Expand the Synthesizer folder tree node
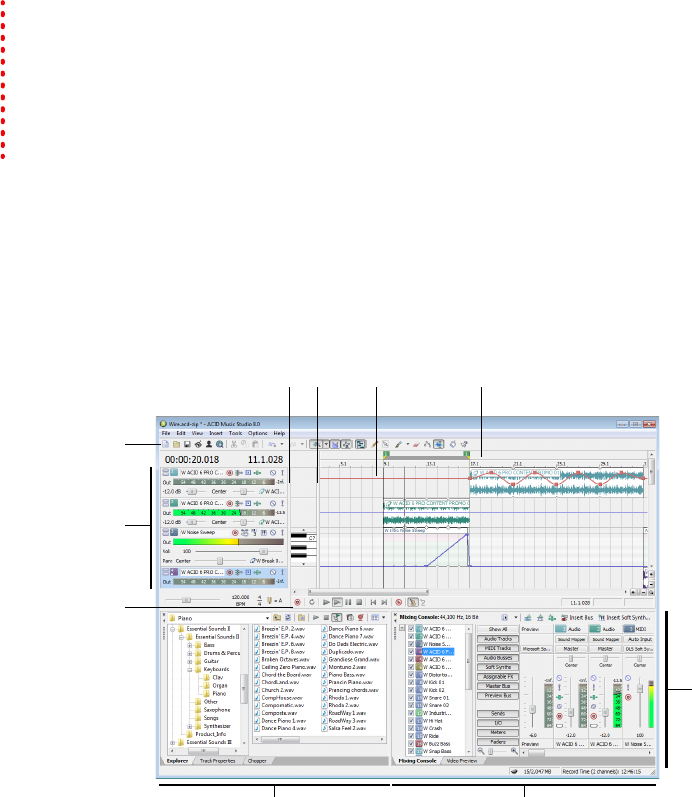Viewport: 692px width, 797px height. point(190,726)
